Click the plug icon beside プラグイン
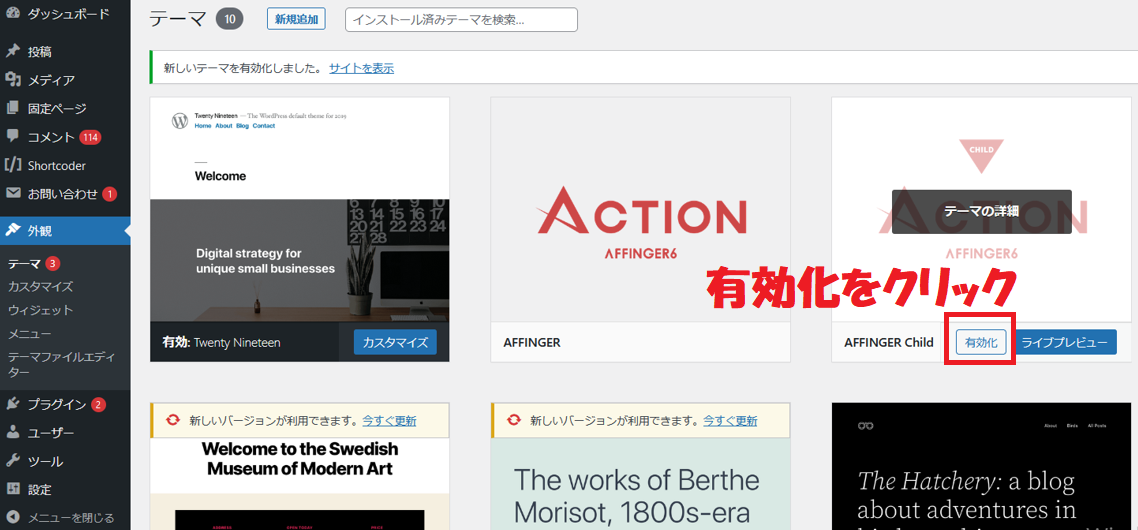Screen dimensions: 1138x530 click(x=12, y=404)
